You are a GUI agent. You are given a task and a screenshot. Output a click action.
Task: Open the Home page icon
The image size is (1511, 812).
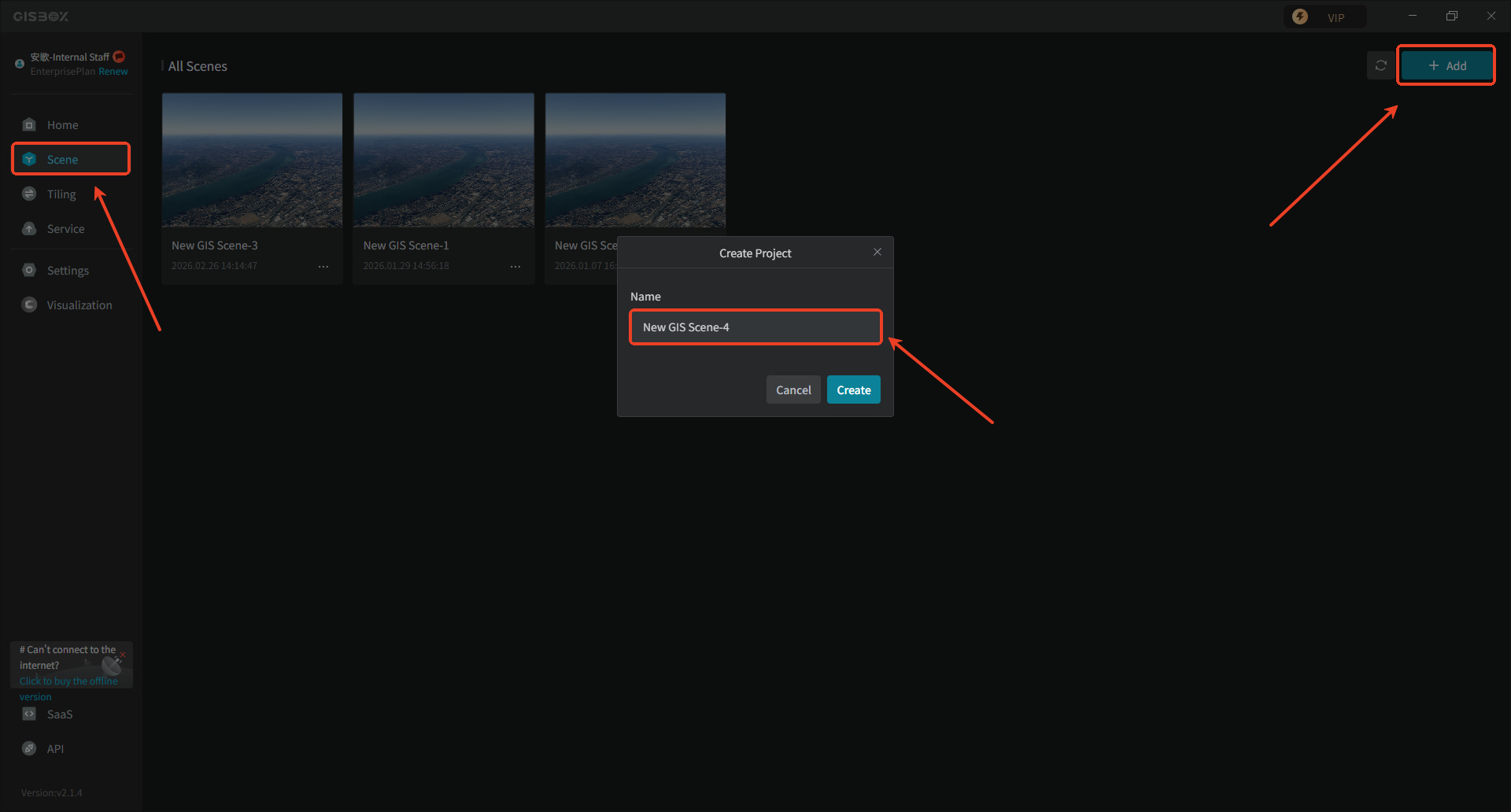pyautogui.click(x=29, y=125)
